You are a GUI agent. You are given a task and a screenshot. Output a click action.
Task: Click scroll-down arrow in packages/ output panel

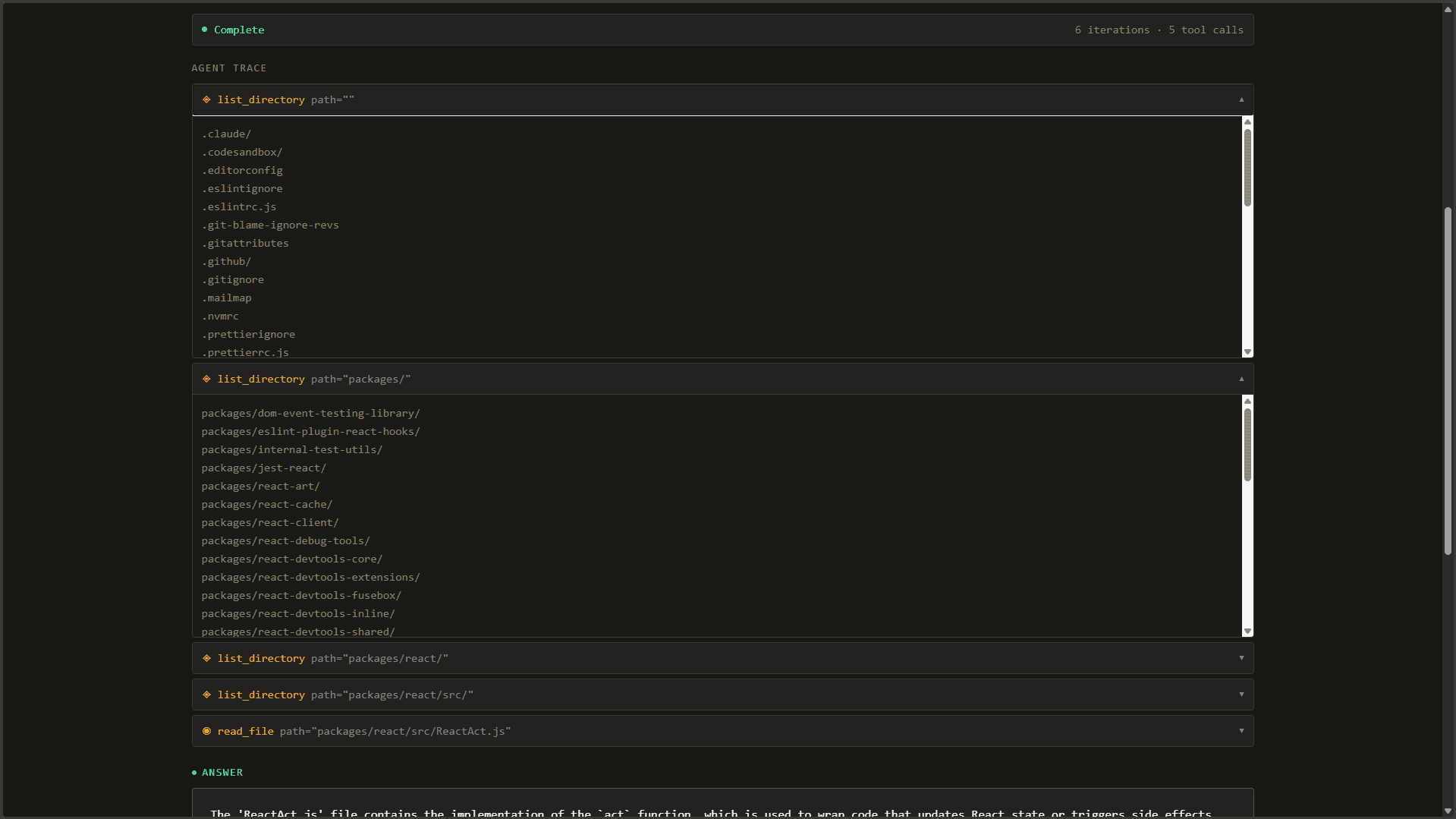[1247, 632]
